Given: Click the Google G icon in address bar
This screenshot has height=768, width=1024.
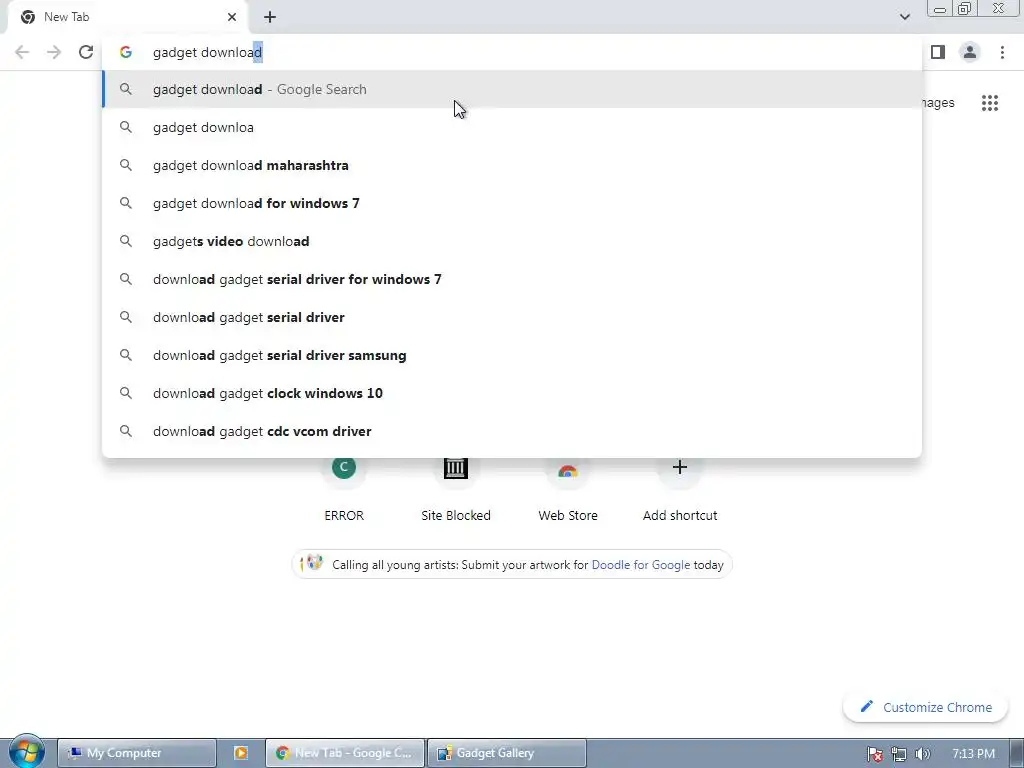Looking at the screenshot, I should [x=126, y=52].
